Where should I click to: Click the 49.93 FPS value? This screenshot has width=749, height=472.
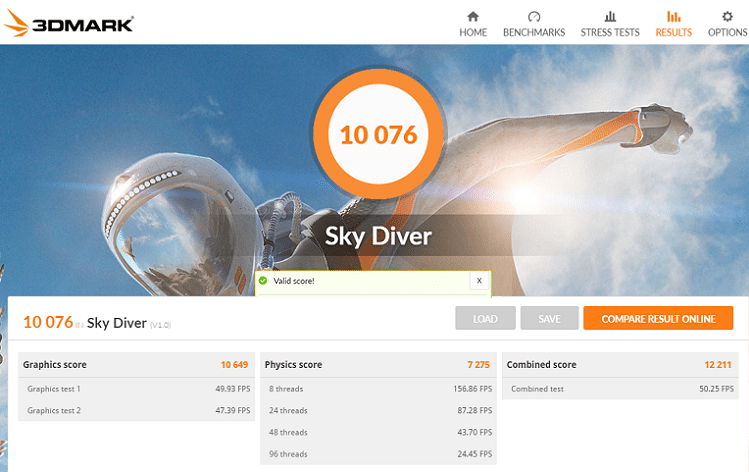tap(233, 389)
